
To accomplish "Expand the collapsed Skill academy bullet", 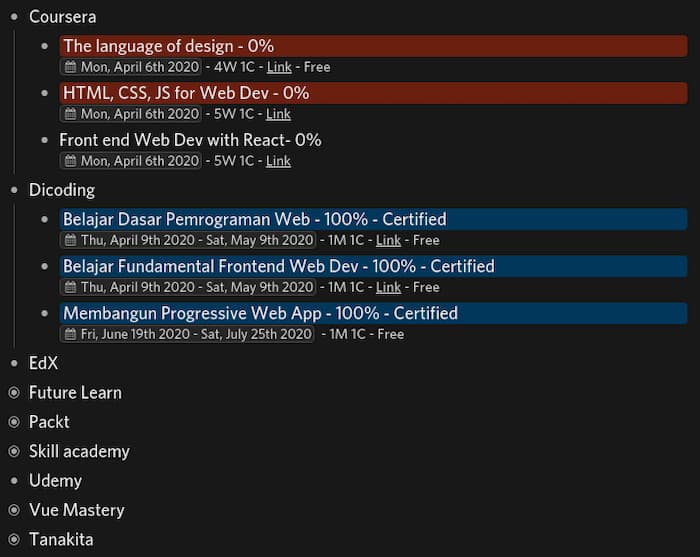I will 14,452.
